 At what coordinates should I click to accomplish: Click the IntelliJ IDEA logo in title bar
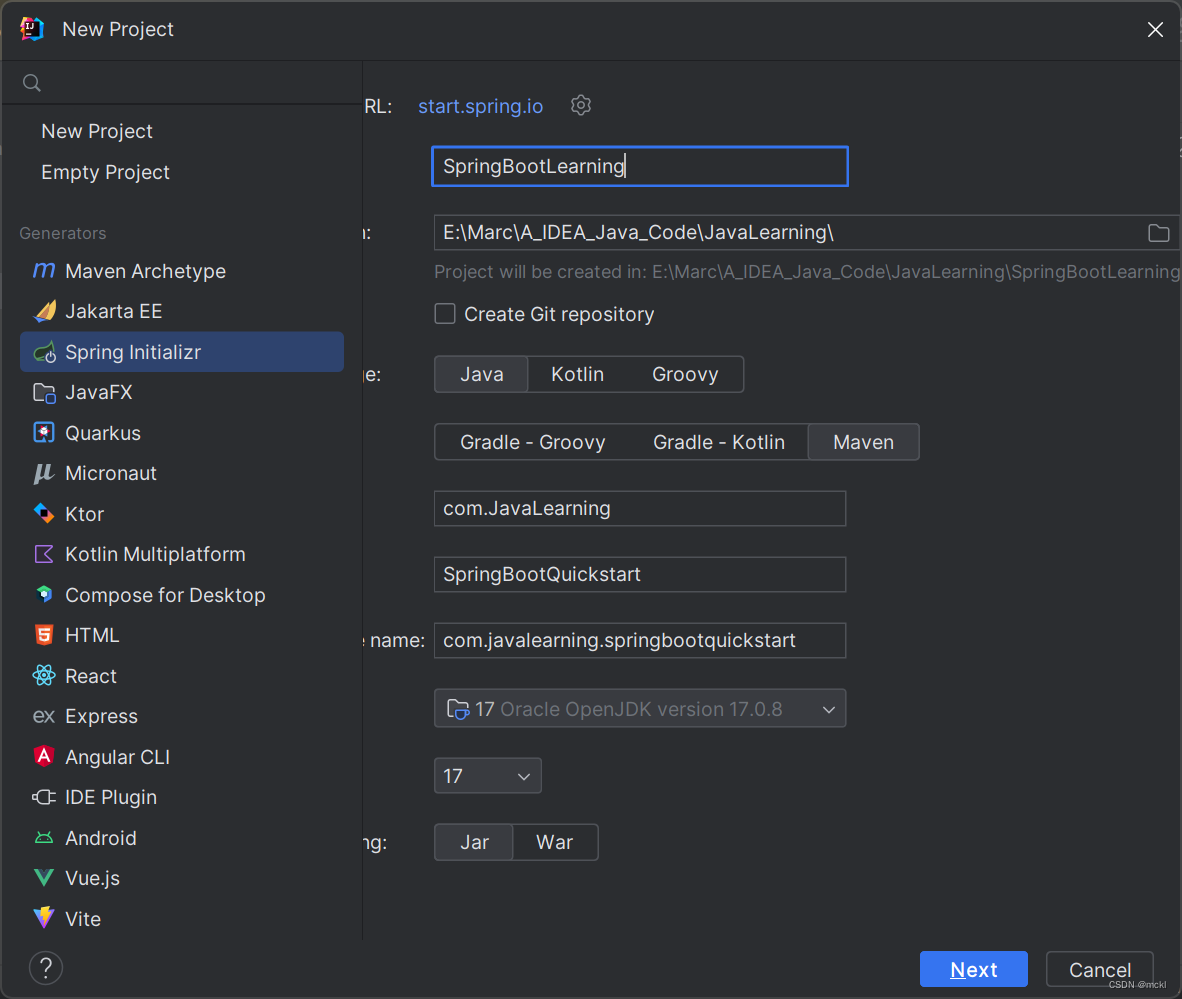[32, 29]
